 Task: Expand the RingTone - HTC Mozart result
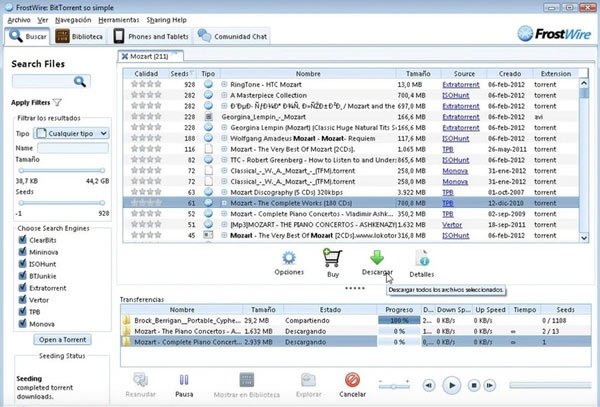point(224,85)
